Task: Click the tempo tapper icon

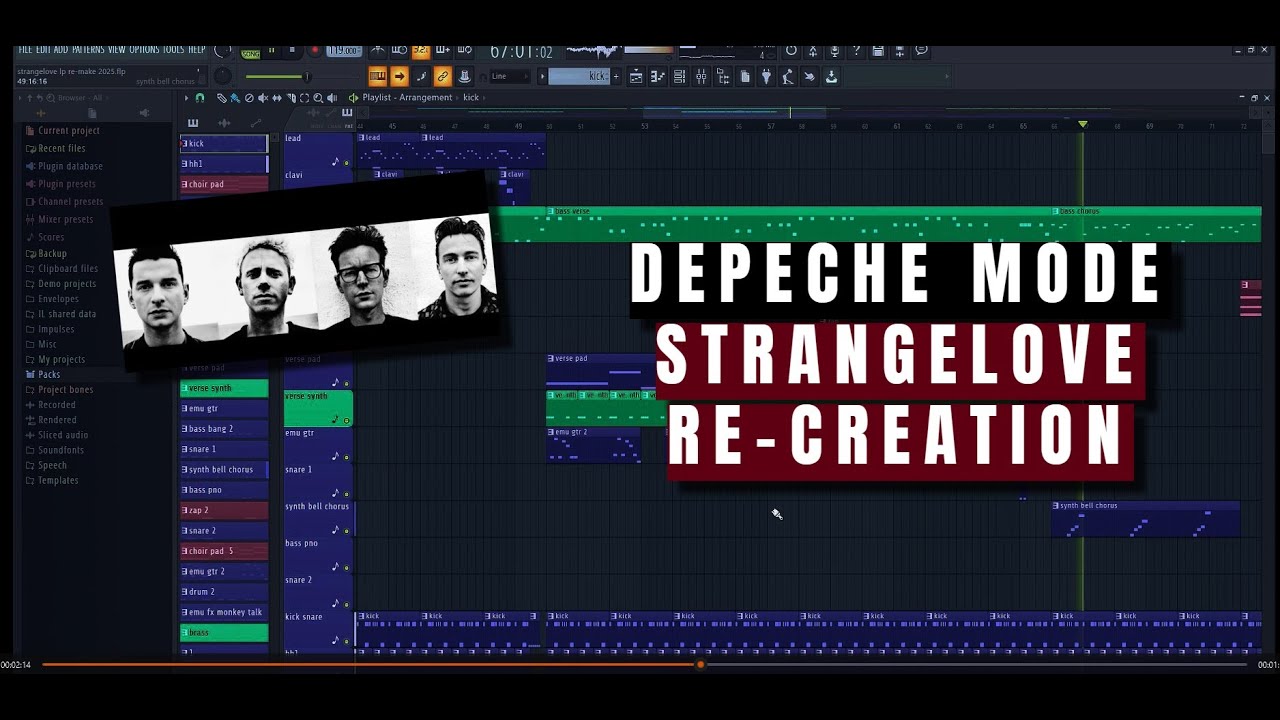Action: click(787, 76)
